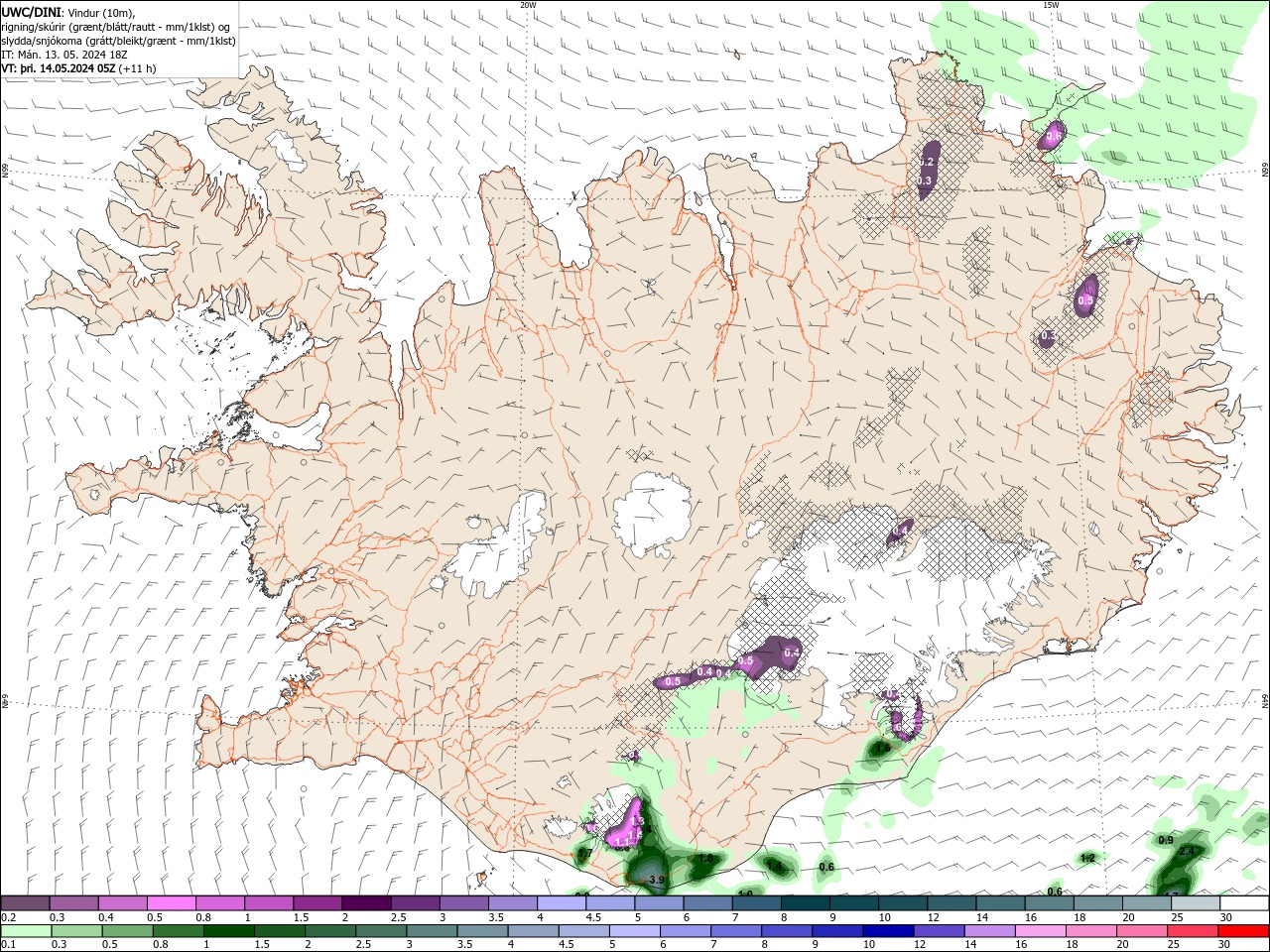The width and height of the screenshot is (1270, 952).
Task: Click the 0.2 snowfall value on the purple patch
Action: 929,162
